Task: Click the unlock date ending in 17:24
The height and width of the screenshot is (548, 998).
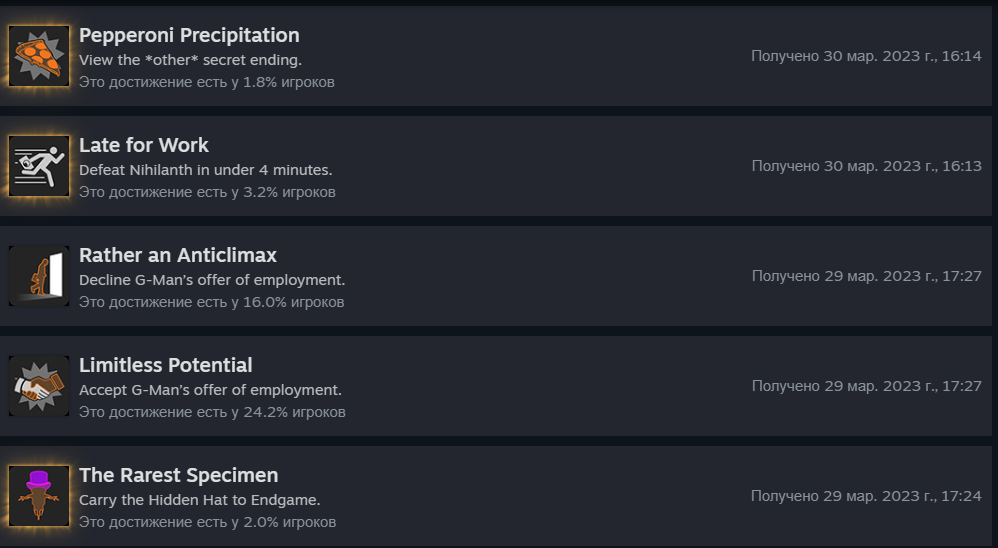Action: [x=866, y=496]
